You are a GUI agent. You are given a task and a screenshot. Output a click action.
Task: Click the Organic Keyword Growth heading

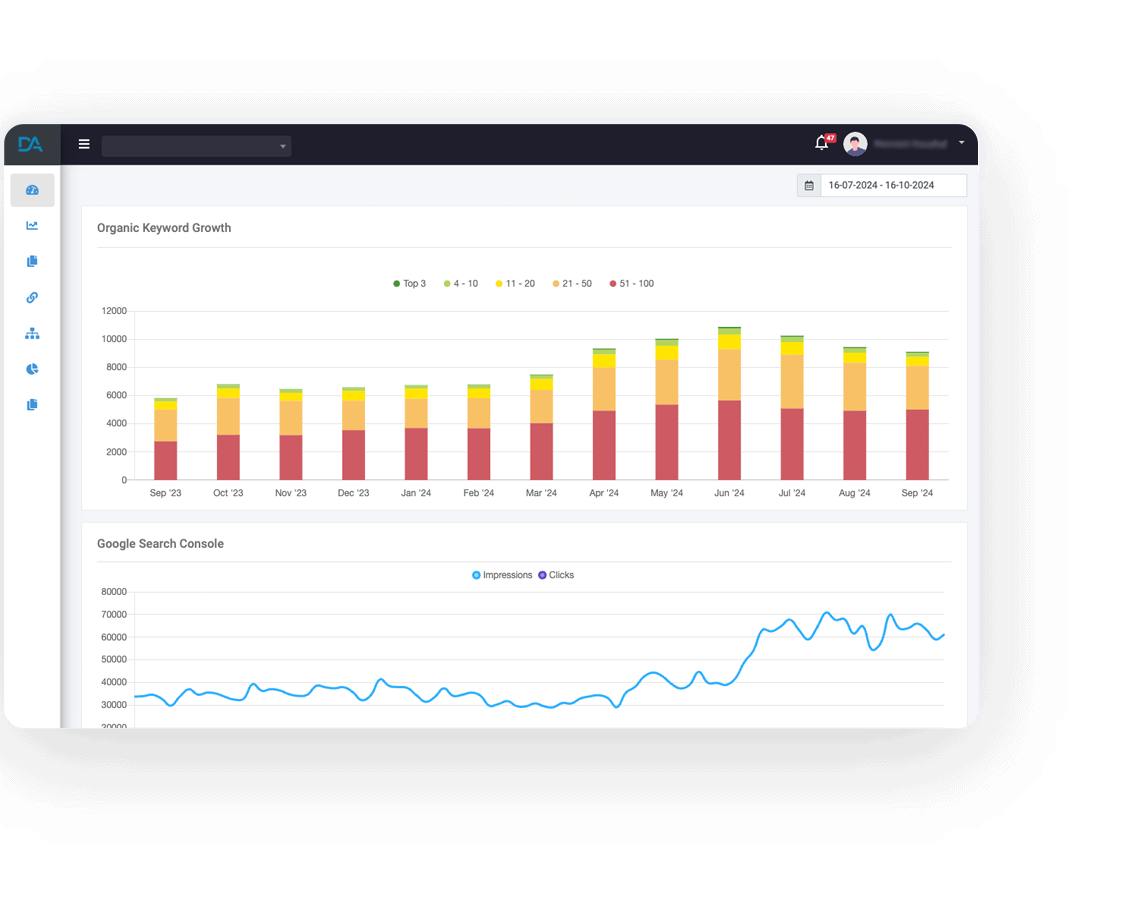(164, 227)
